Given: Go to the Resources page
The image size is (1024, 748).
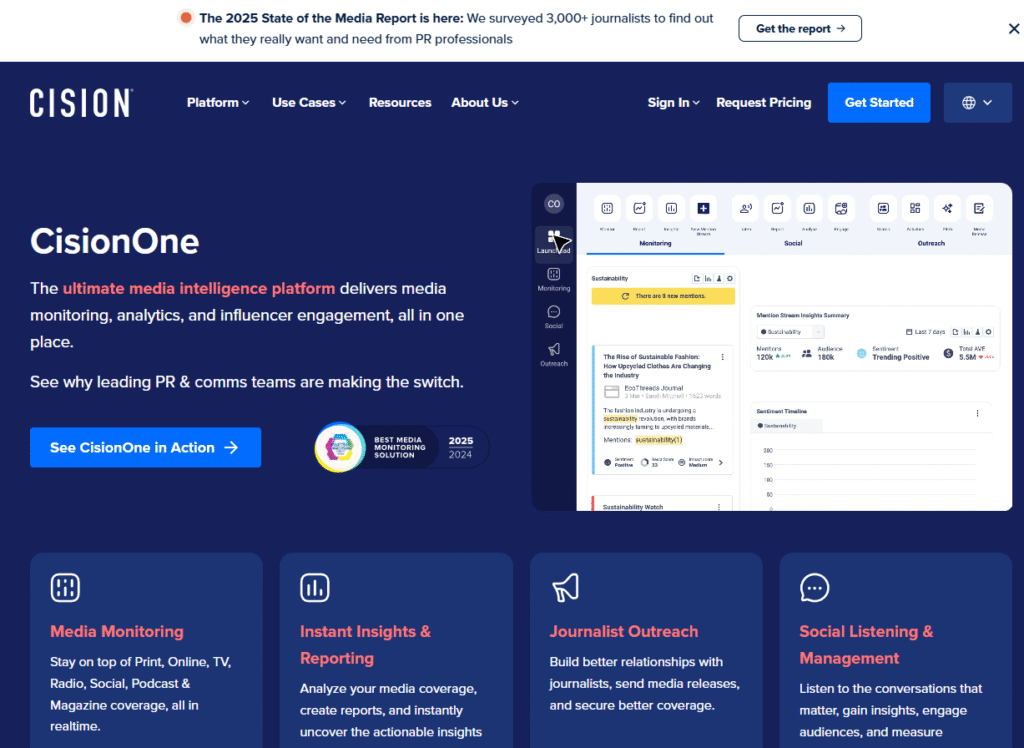Looking at the screenshot, I should tap(400, 102).
